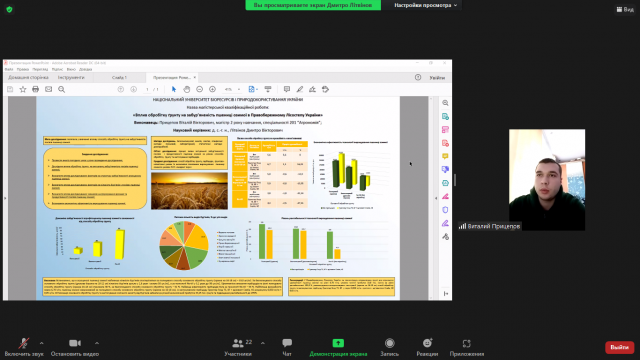Add the document to starred favorites
Viewport: 640px width, 360px height.
coord(23,89)
